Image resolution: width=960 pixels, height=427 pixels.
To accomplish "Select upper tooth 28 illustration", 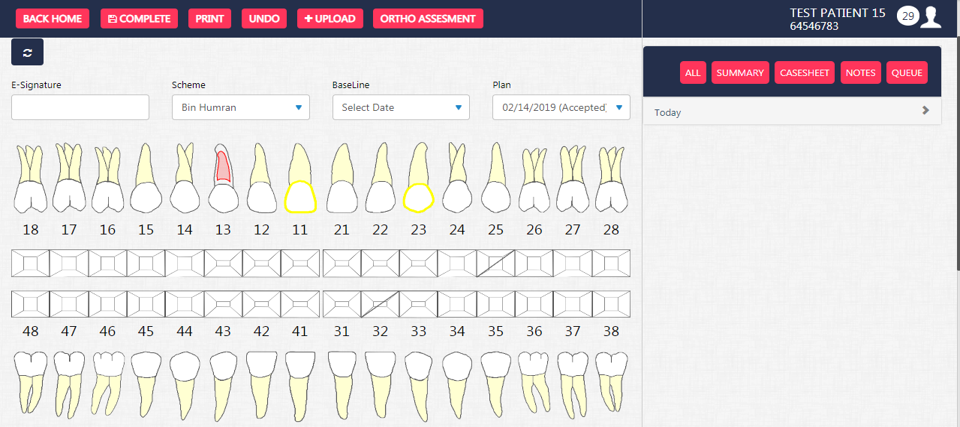I will 611,179.
